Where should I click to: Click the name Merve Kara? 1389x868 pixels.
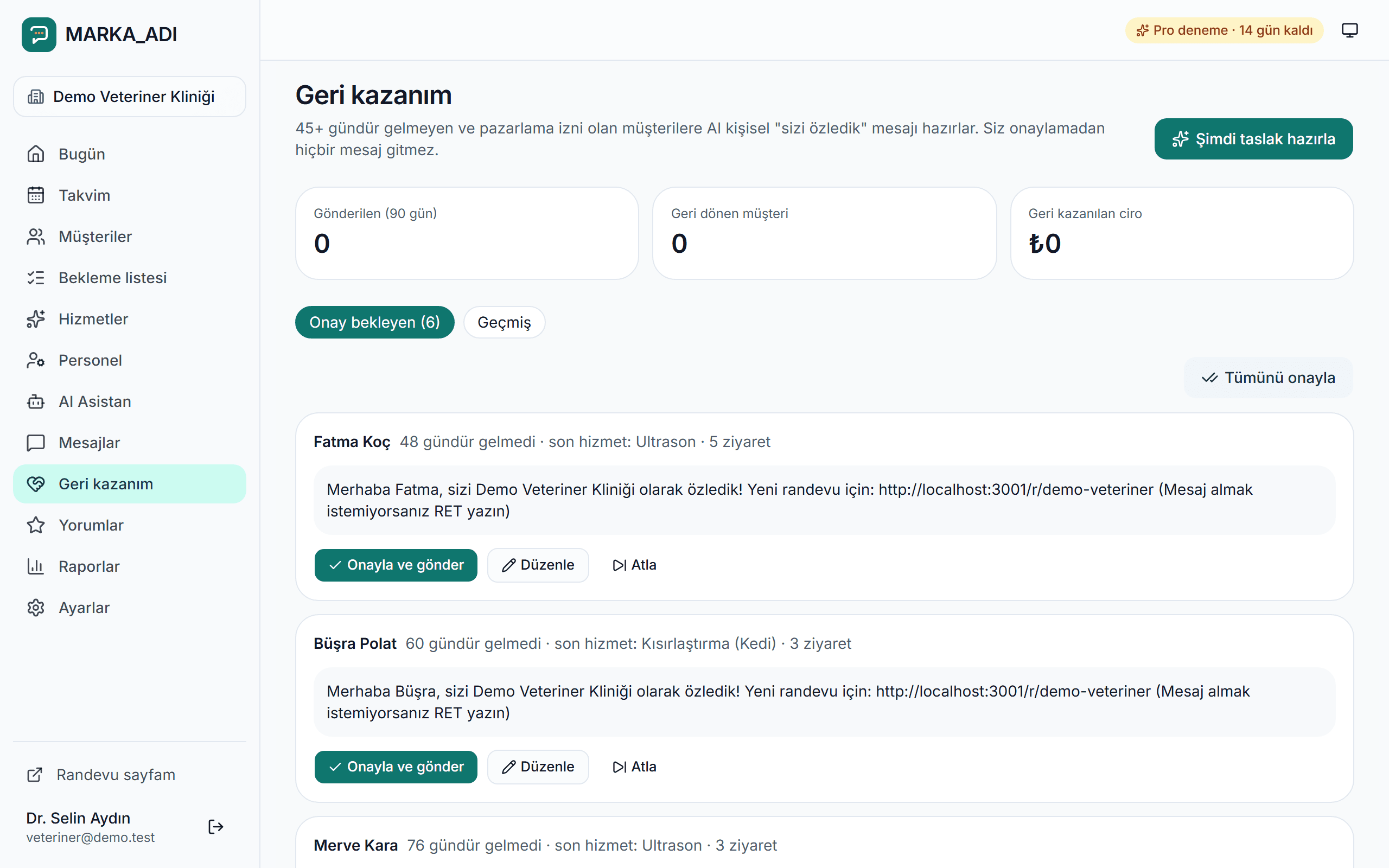tap(356, 846)
